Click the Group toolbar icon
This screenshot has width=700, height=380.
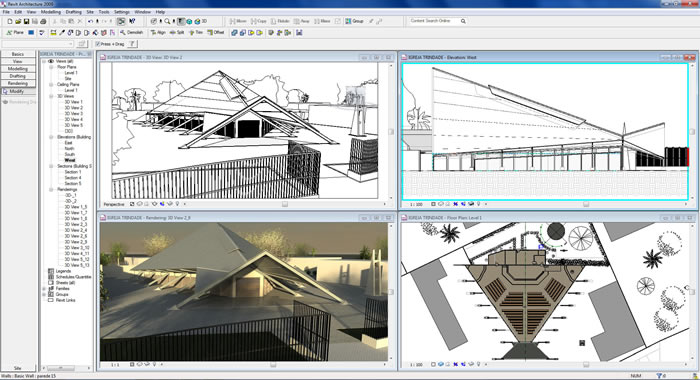click(x=354, y=21)
